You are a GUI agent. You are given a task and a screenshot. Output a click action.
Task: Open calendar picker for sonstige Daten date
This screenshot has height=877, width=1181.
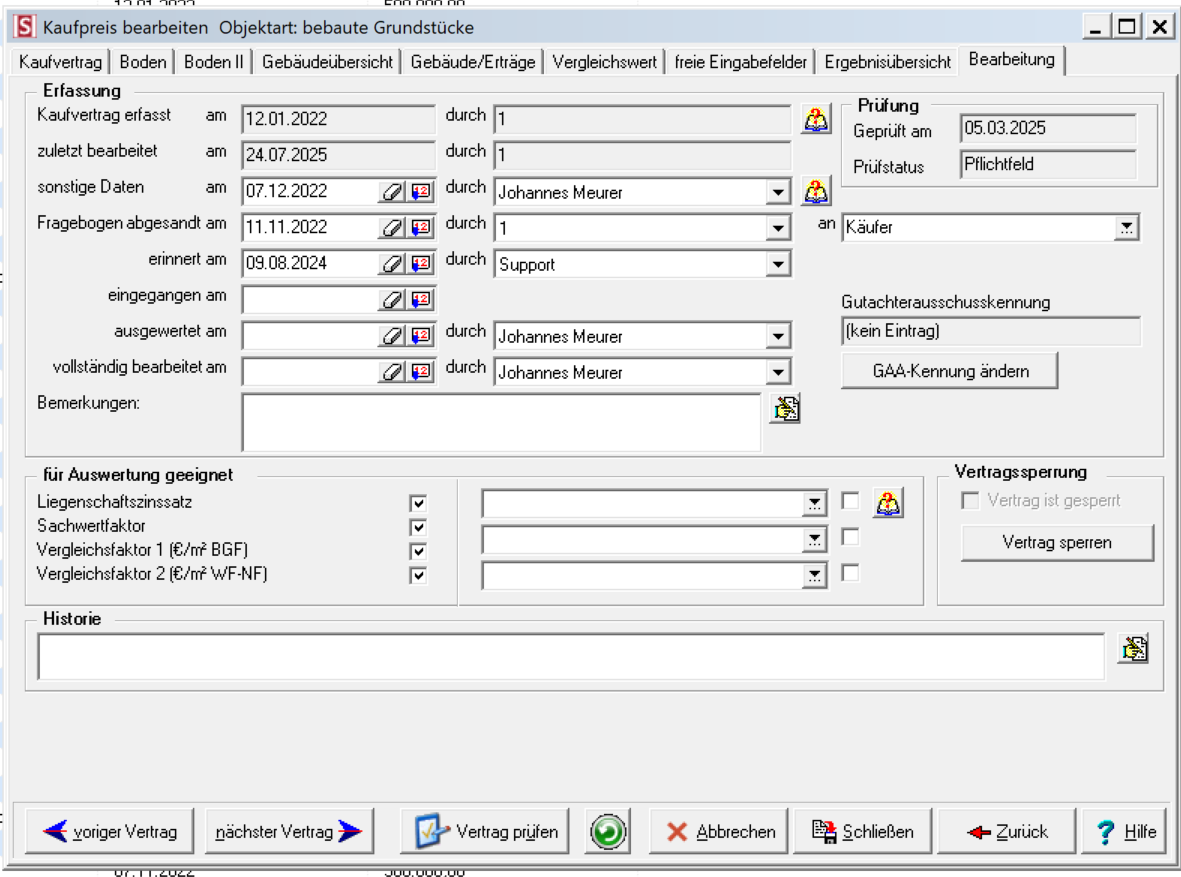tap(421, 192)
